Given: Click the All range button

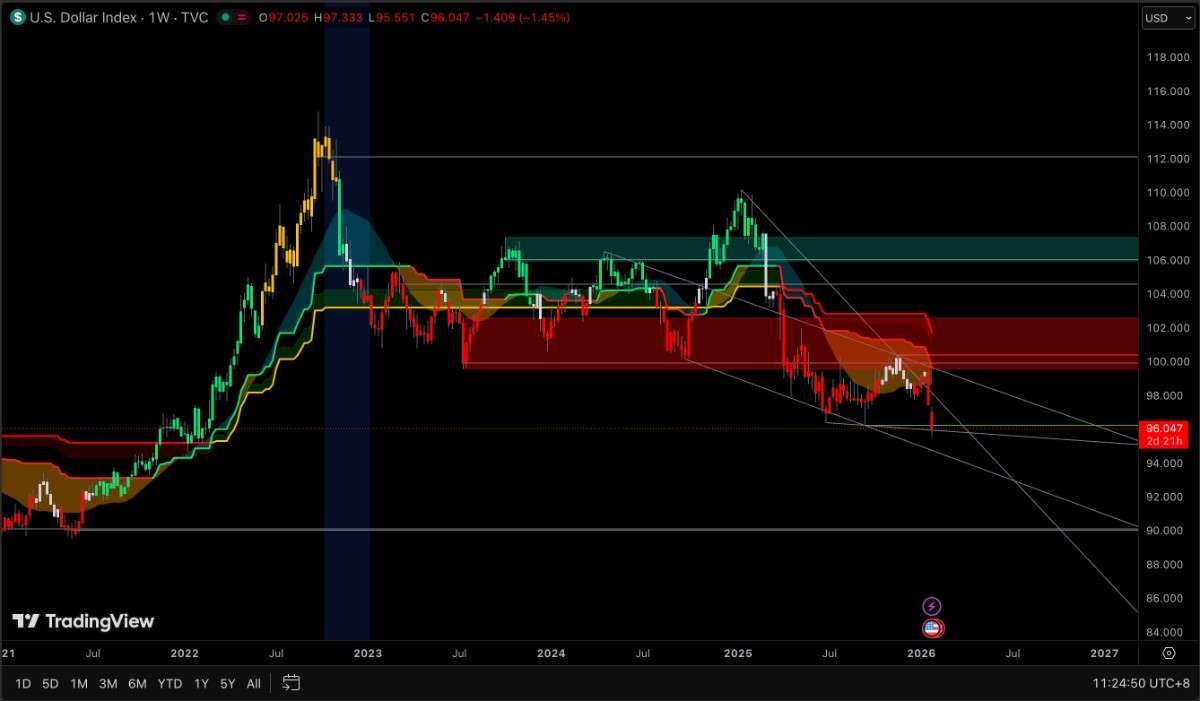Looking at the screenshot, I should 253,684.
